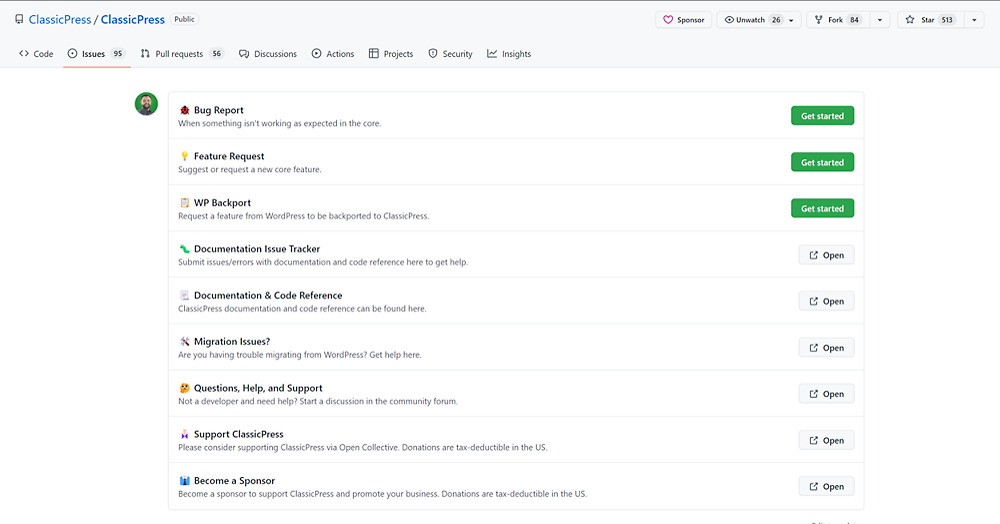Click the Issues count badge 95
The width and height of the screenshot is (1000, 524).
(x=117, y=54)
